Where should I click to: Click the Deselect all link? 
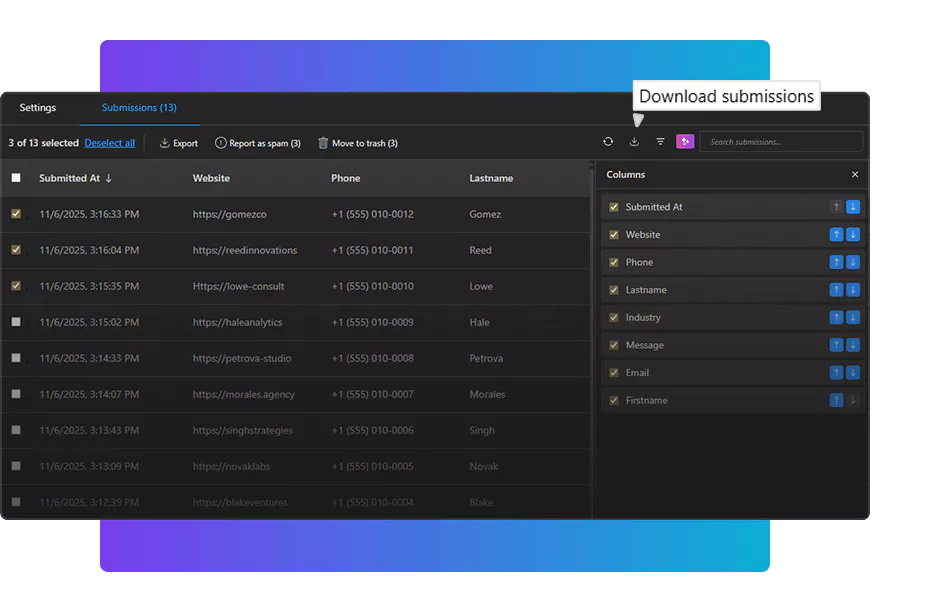pos(109,143)
